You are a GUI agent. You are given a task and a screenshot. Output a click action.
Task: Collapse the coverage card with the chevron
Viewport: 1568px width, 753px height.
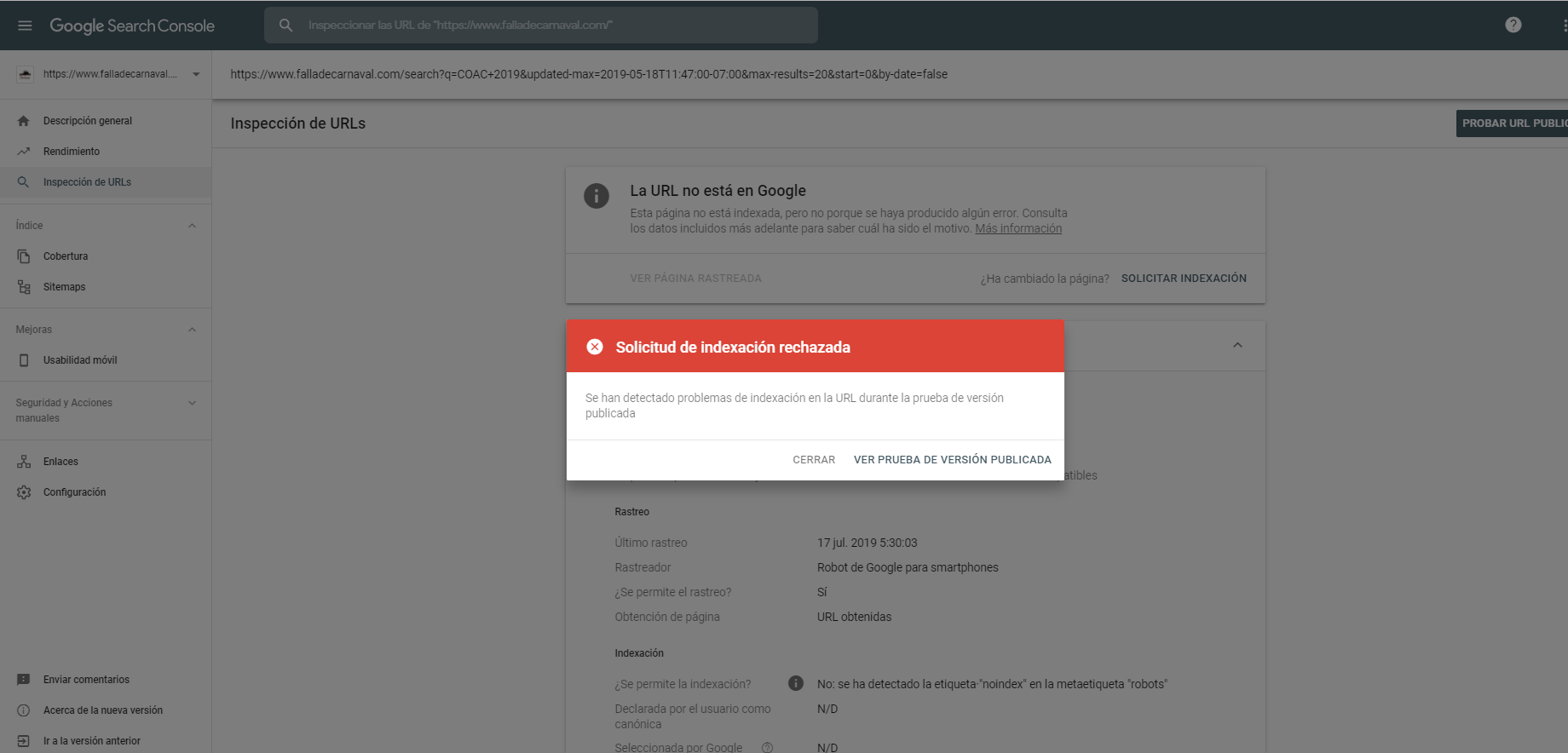point(1237,345)
